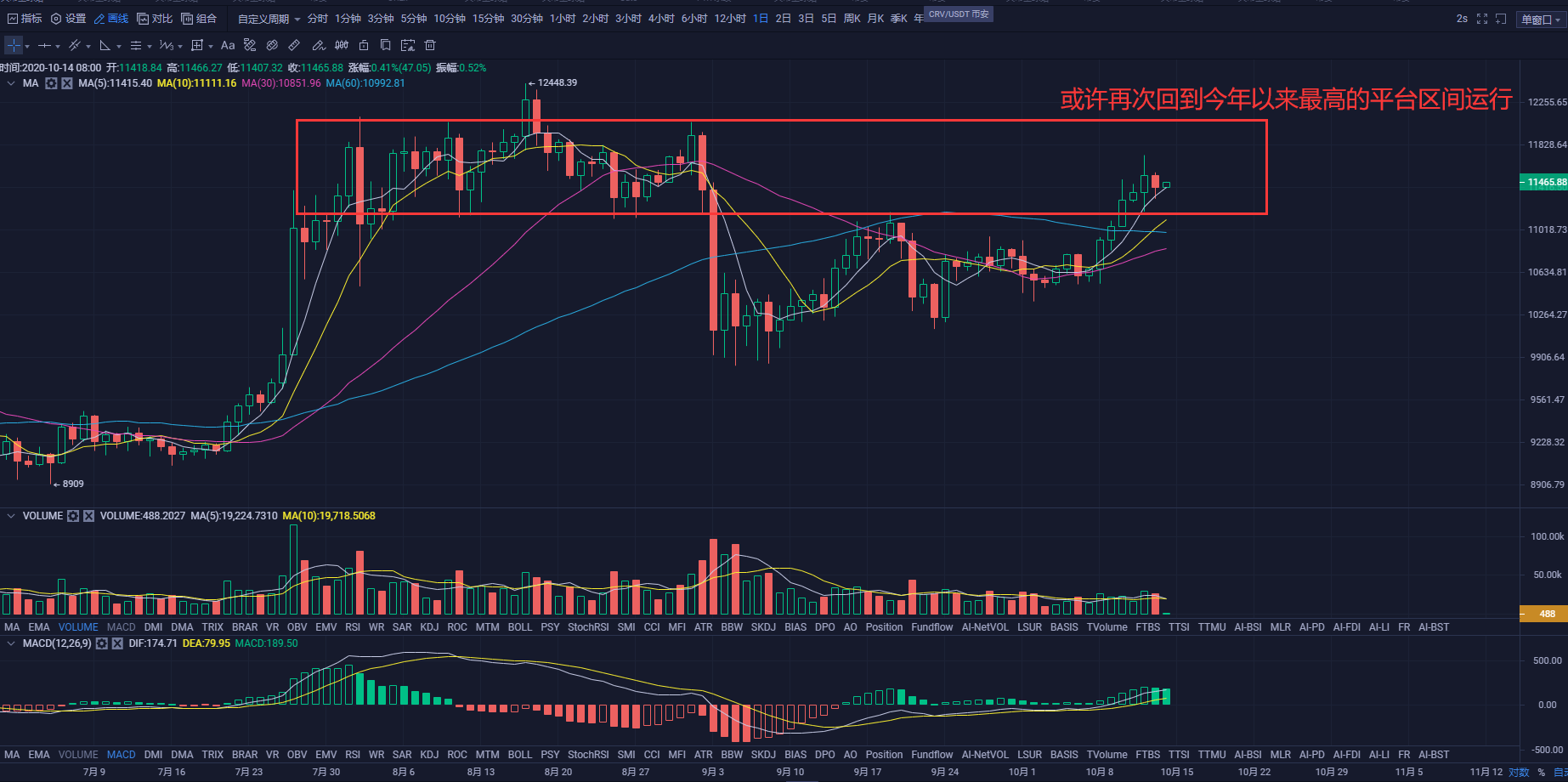Image resolution: width=1568 pixels, height=782 pixels.
Task: Select StochRSI in the MACD panel's indicator list
Action: point(588,755)
